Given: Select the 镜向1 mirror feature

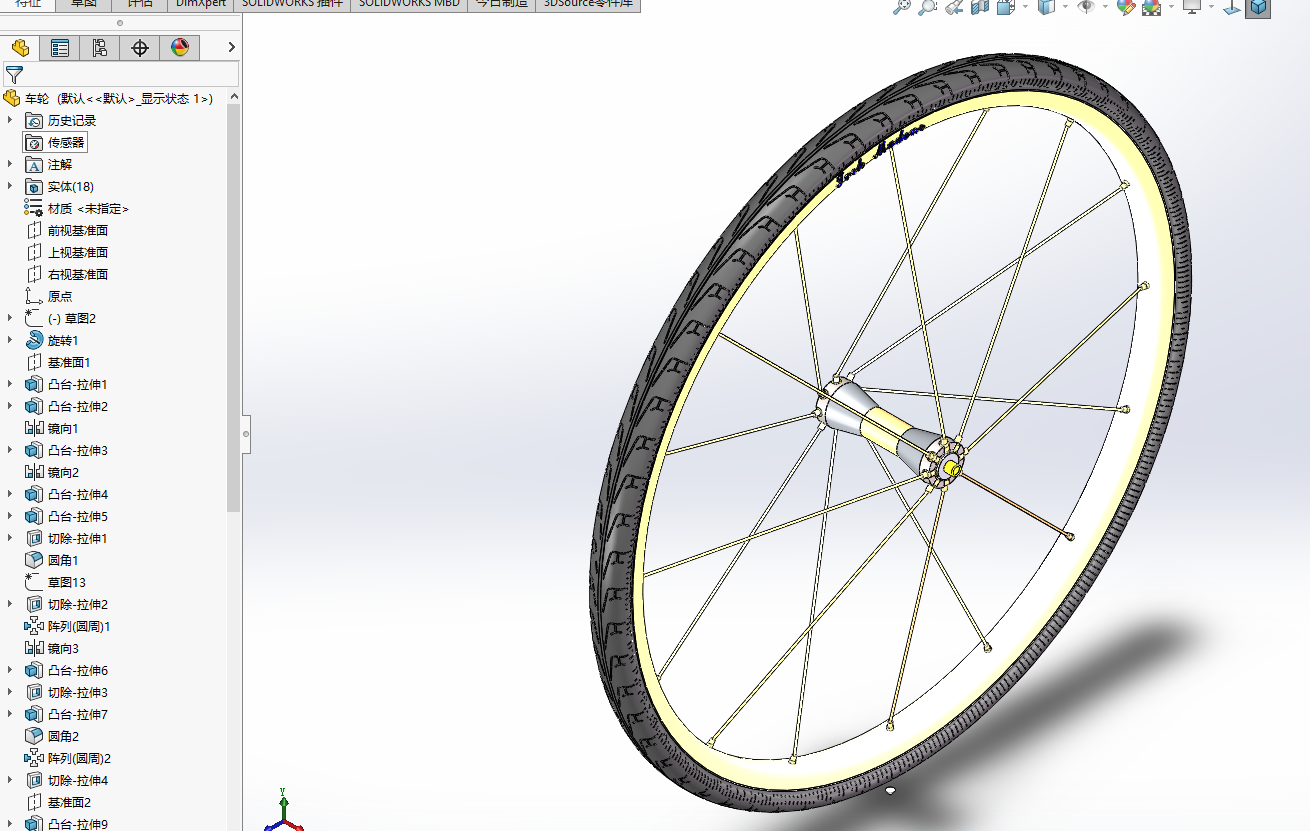Looking at the screenshot, I should (x=52, y=429).
